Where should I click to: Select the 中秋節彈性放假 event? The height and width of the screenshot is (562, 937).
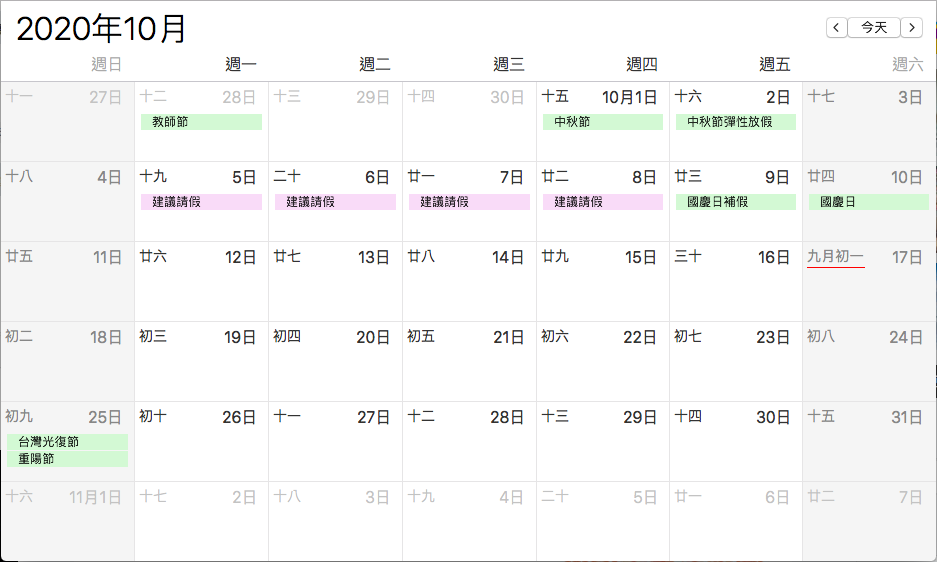coord(736,122)
